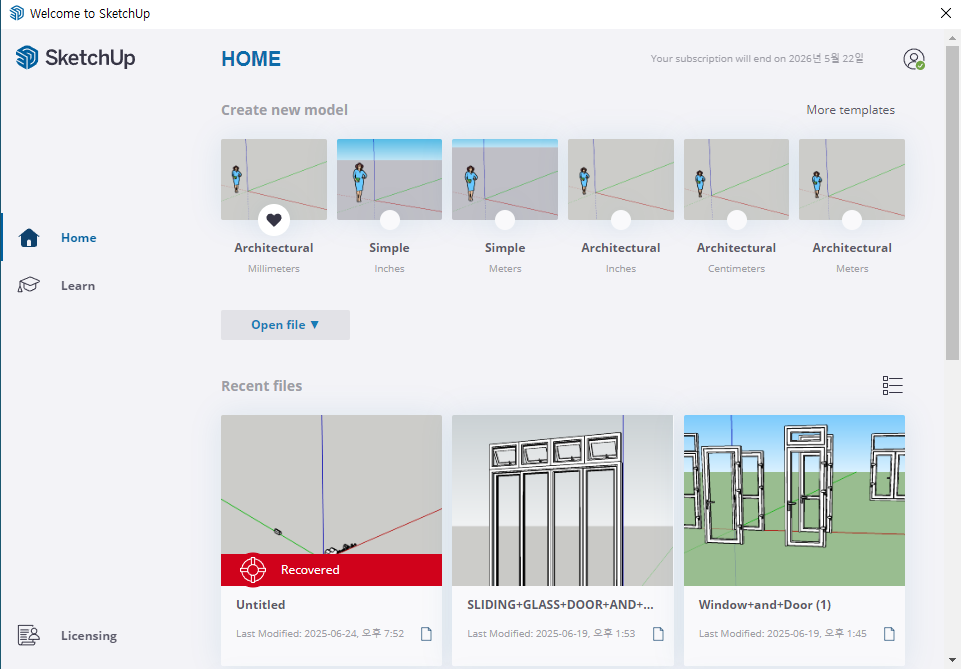Click the Learn graduation cap icon
This screenshot has width=961, height=669.
(28, 285)
